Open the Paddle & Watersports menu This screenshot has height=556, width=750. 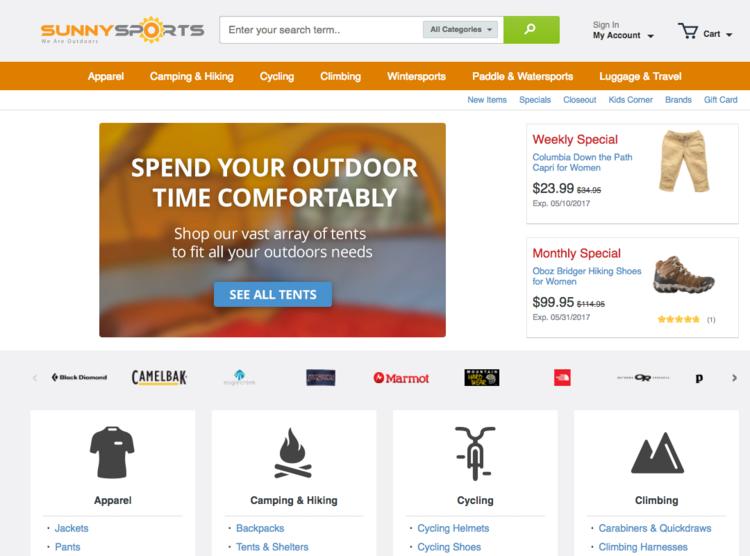pos(522,77)
